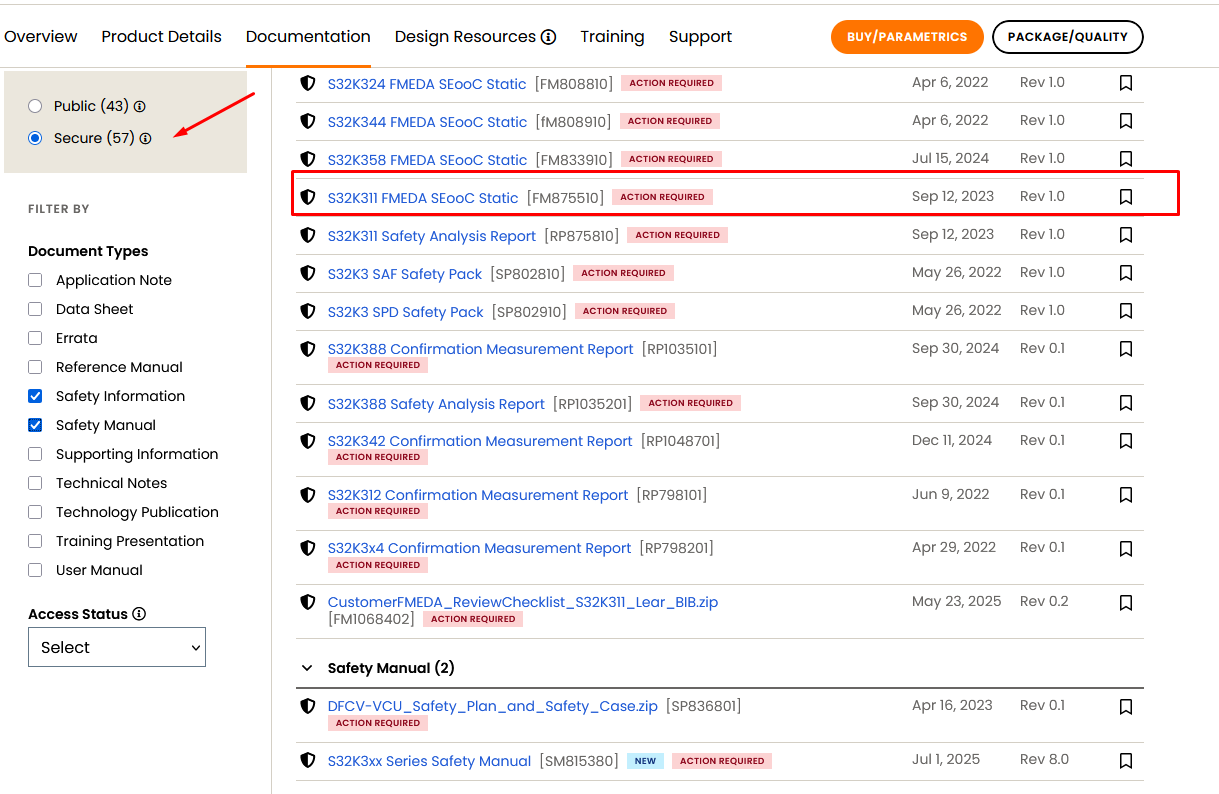Collapse the Safety Manual (2) section
The height and width of the screenshot is (794, 1219).
pos(305,667)
